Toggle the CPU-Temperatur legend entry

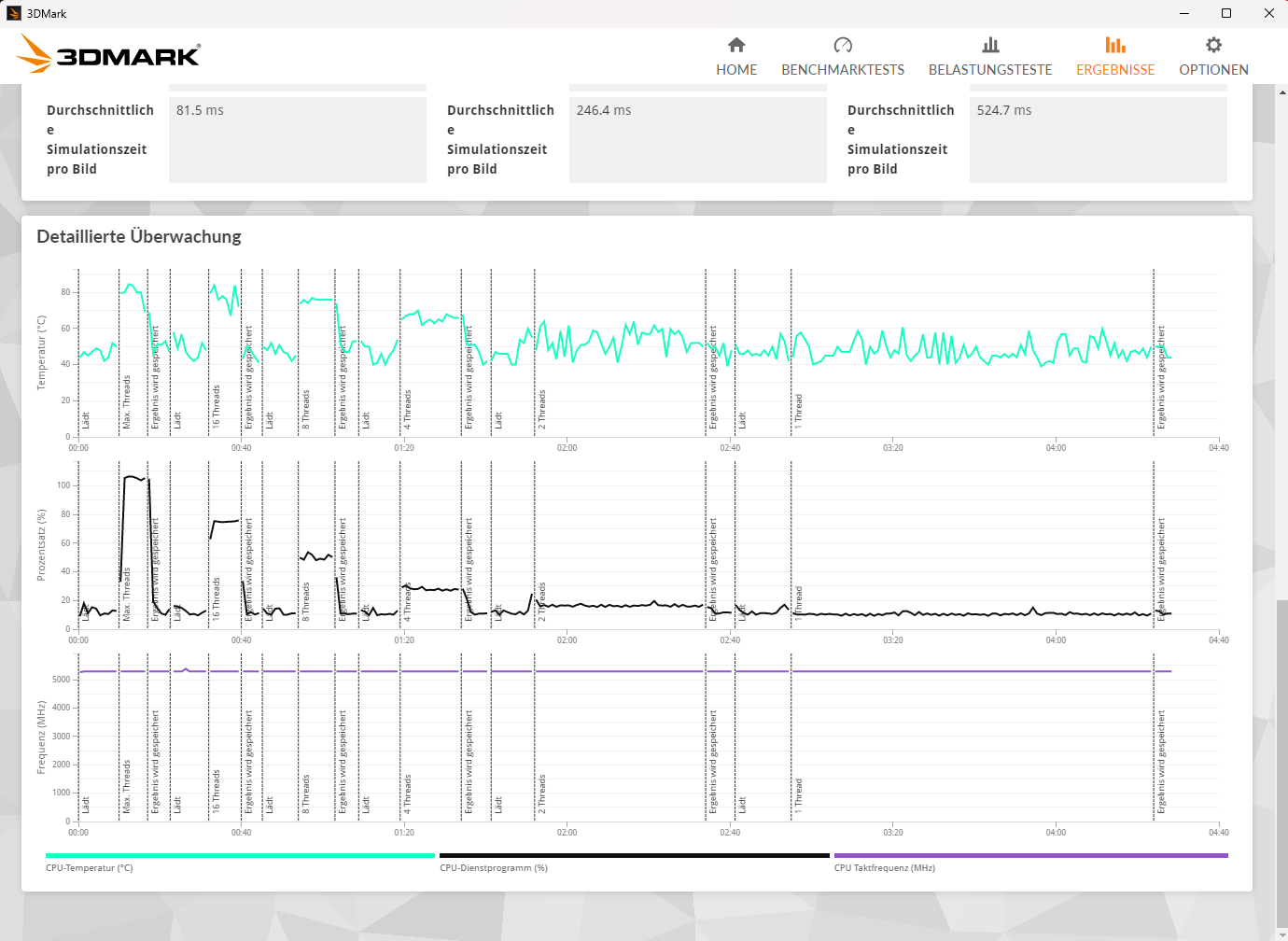point(88,867)
